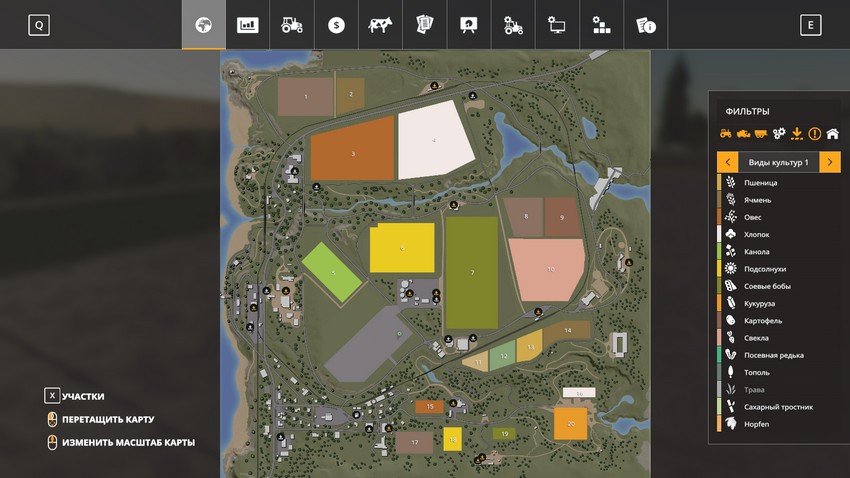The width and height of the screenshot is (850, 478).
Task: Select field 1 on the map
Action: point(305,96)
